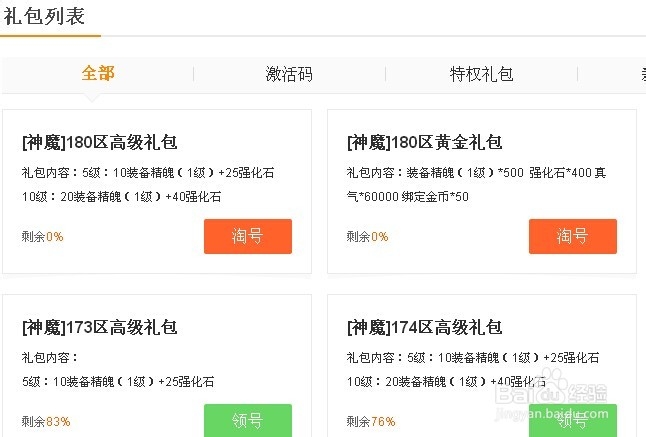Click 剩余0% text in 180区高级礼包 card
This screenshot has height=437, width=646.
tap(42, 236)
